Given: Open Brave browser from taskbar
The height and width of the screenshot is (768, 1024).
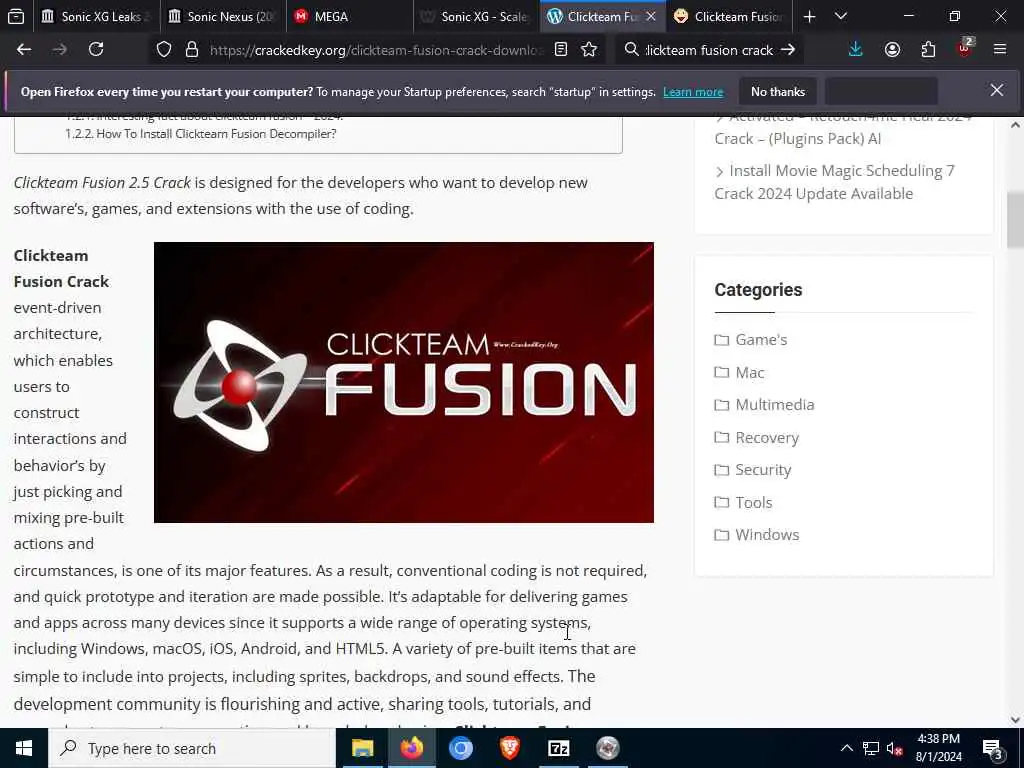Looking at the screenshot, I should point(509,748).
